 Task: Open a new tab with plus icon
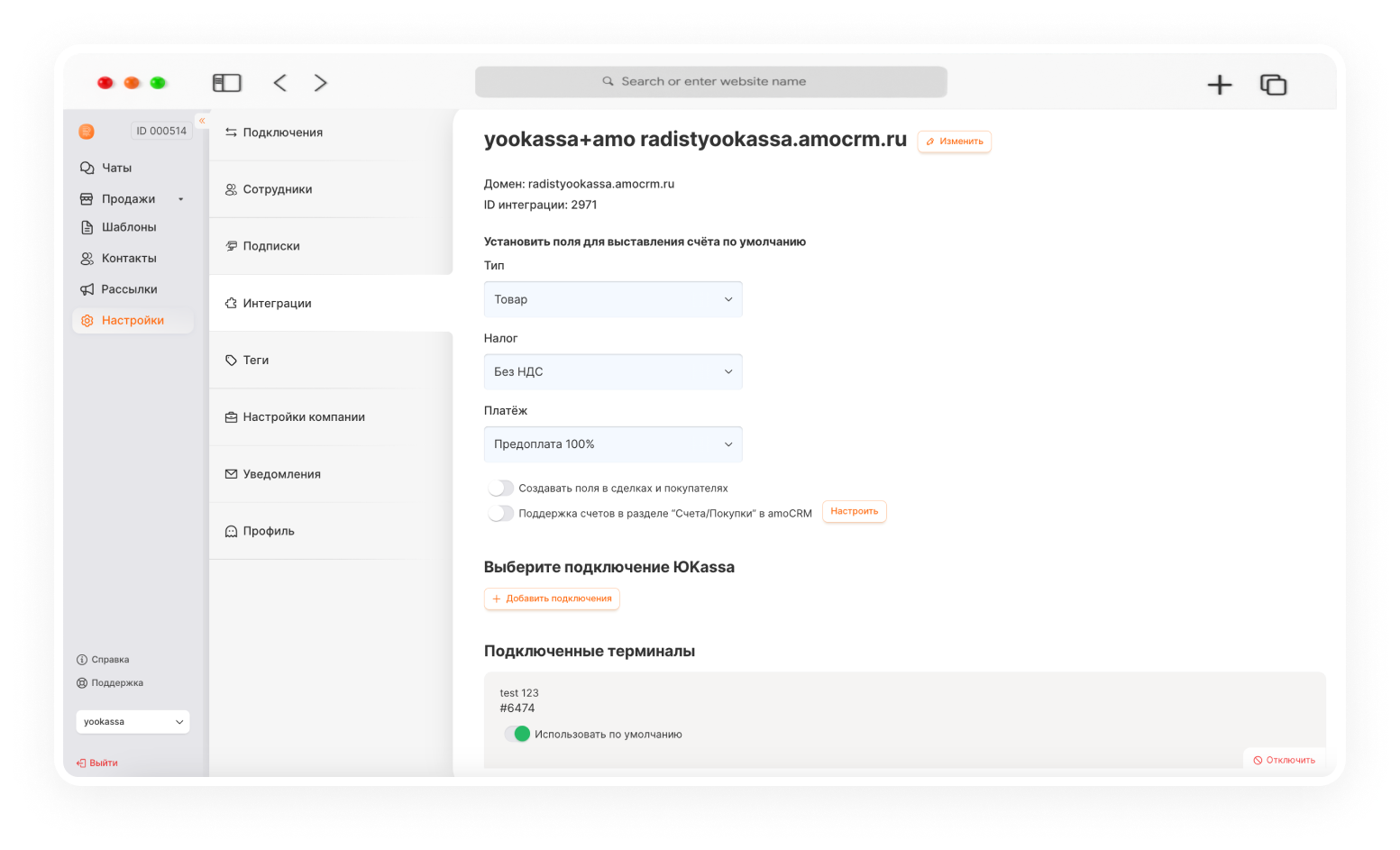click(x=1219, y=85)
